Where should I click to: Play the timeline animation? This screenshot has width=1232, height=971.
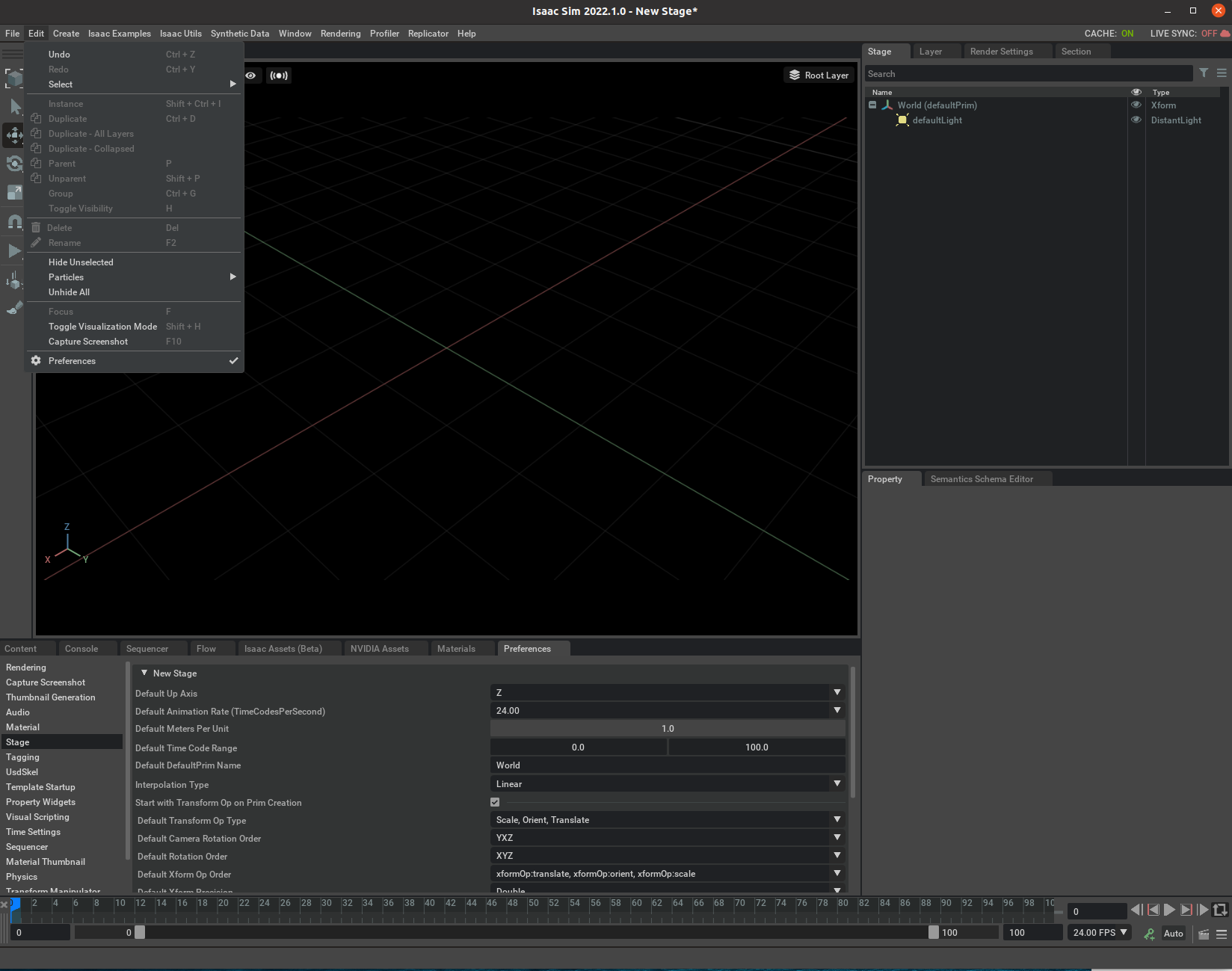pyautogui.click(x=1170, y=910)
